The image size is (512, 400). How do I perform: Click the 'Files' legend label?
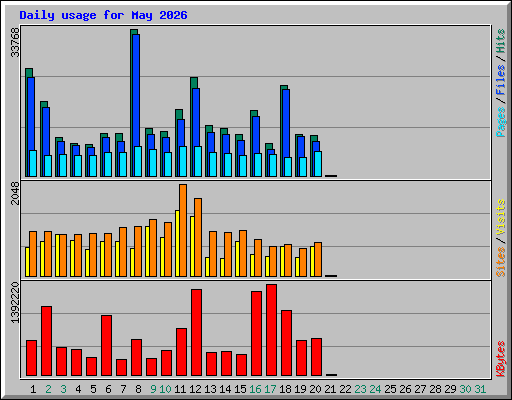pyautogui.click(x=501, y=80)
